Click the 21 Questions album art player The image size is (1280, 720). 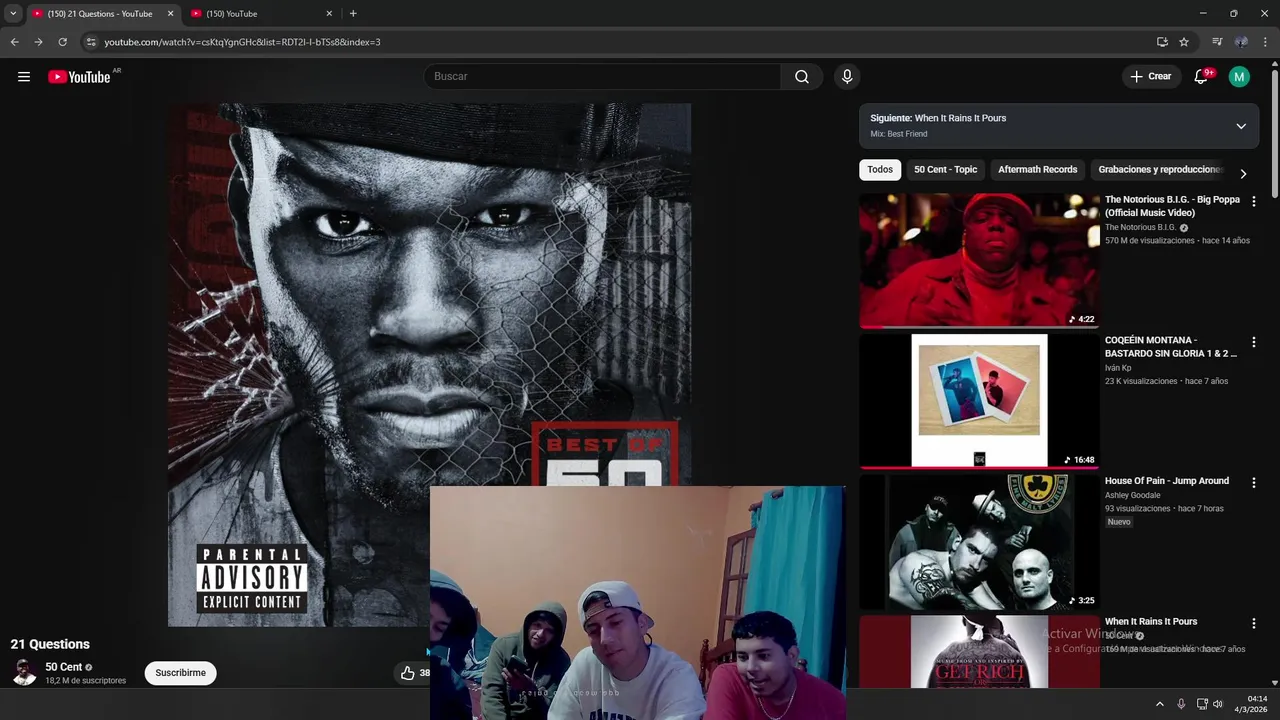pos(429,365)
